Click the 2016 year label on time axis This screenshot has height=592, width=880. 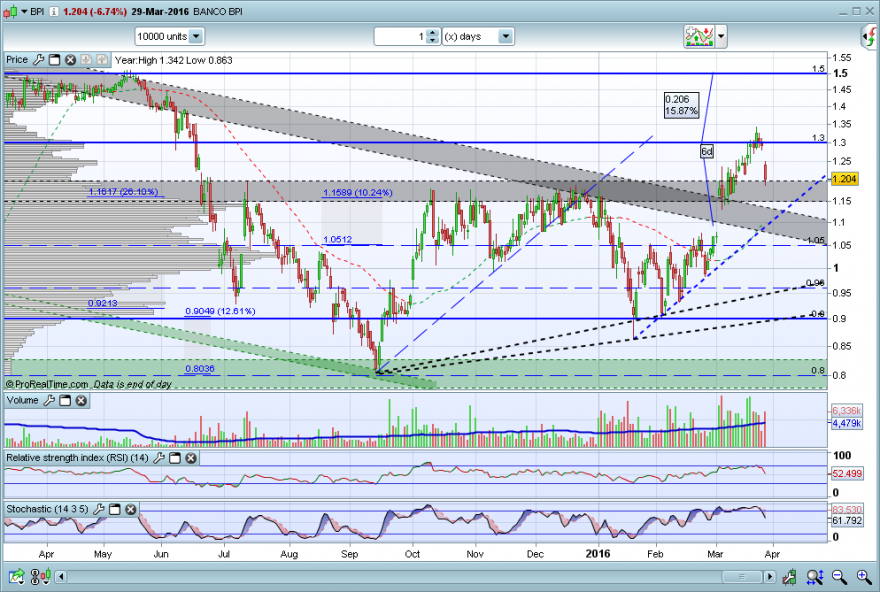(x=598, y=554)
